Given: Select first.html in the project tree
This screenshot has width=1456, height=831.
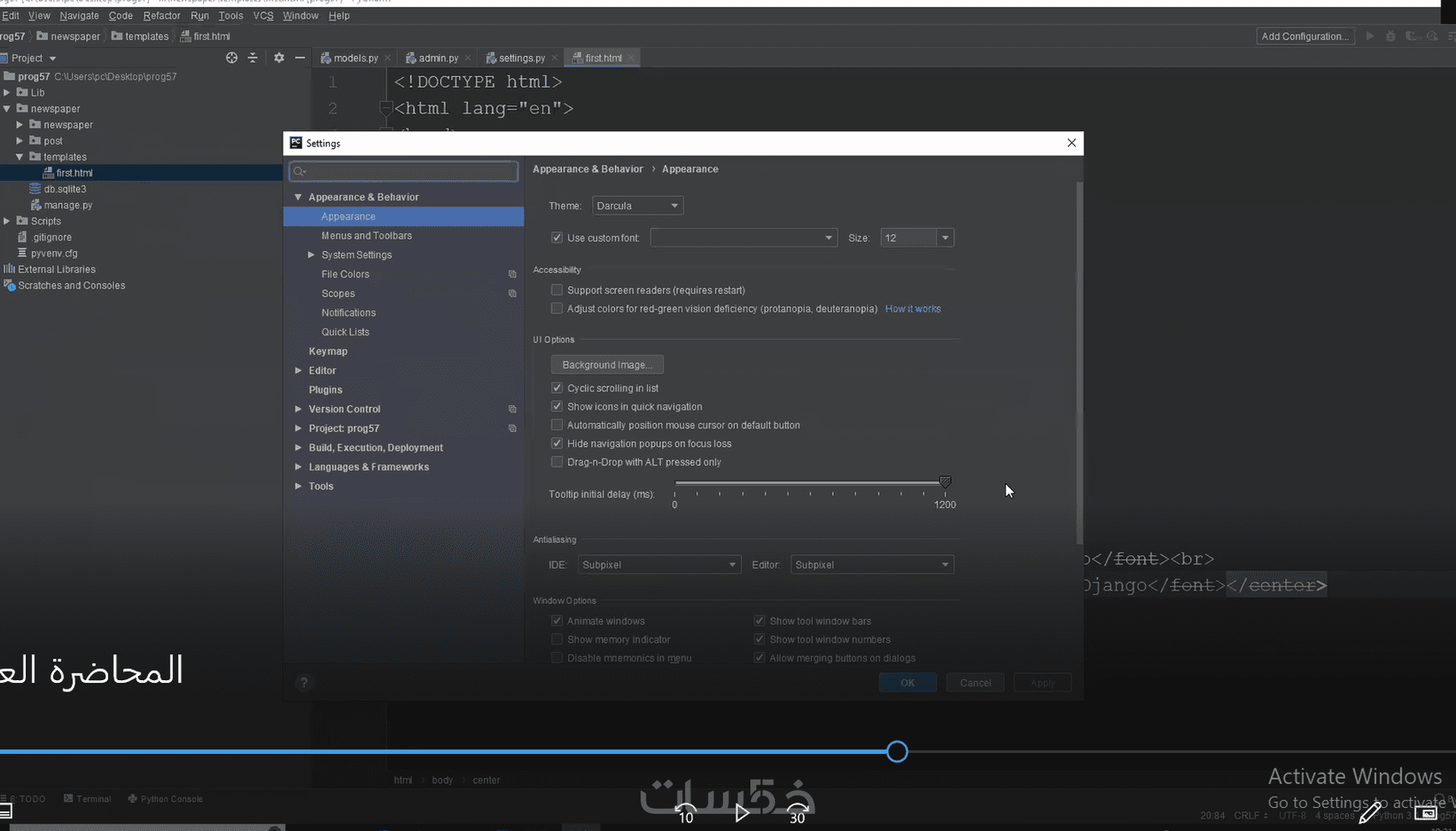Looking at the screenshot, I should pyautogui.click(x=74, y=173).
